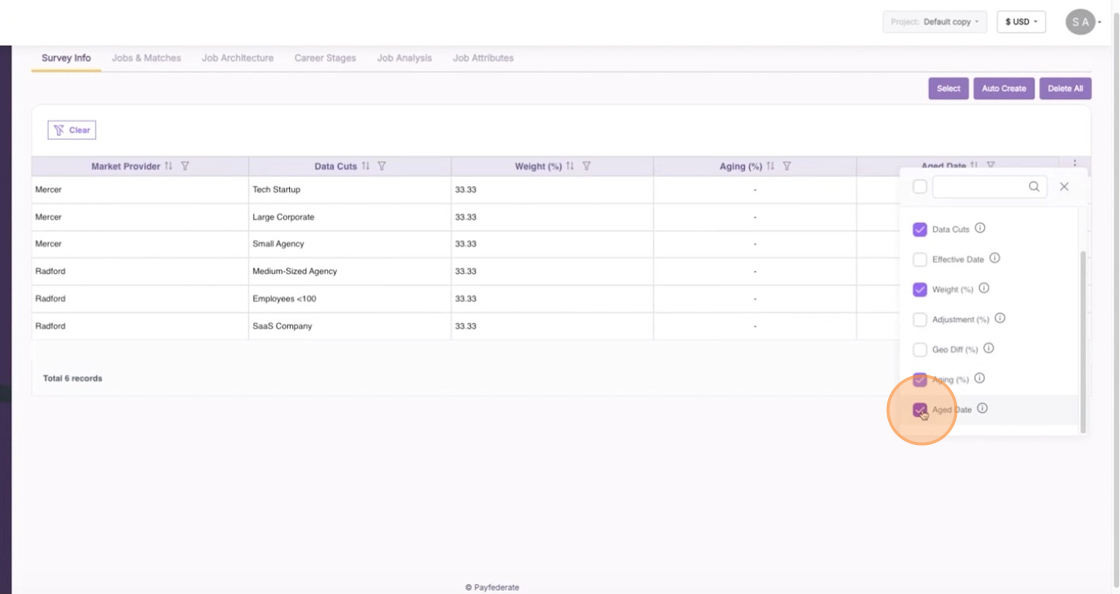Show info for Adjustment (%) option
The image size is (1120, 594).
click(x=1000, y=318)
